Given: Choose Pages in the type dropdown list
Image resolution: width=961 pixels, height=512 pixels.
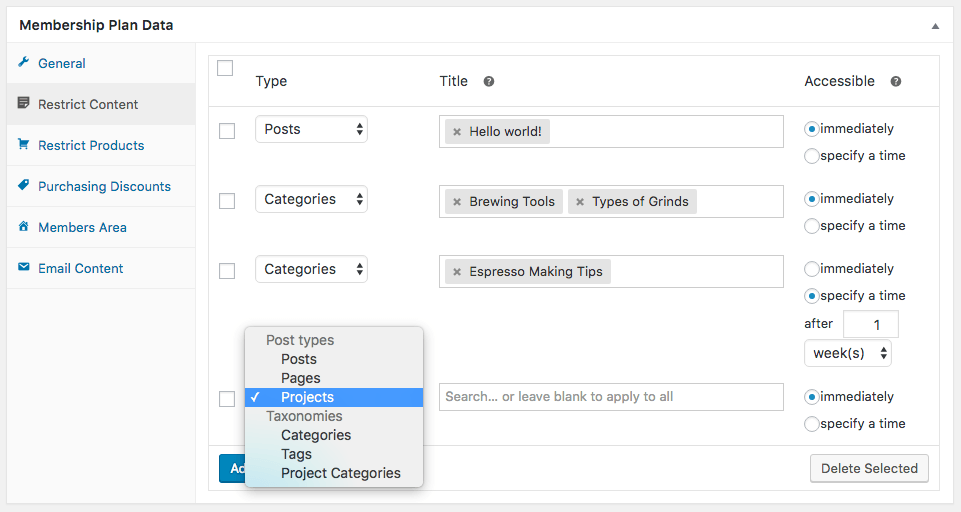Looking at the screenshot, I should pyautogui.click(x=300, y=378).
